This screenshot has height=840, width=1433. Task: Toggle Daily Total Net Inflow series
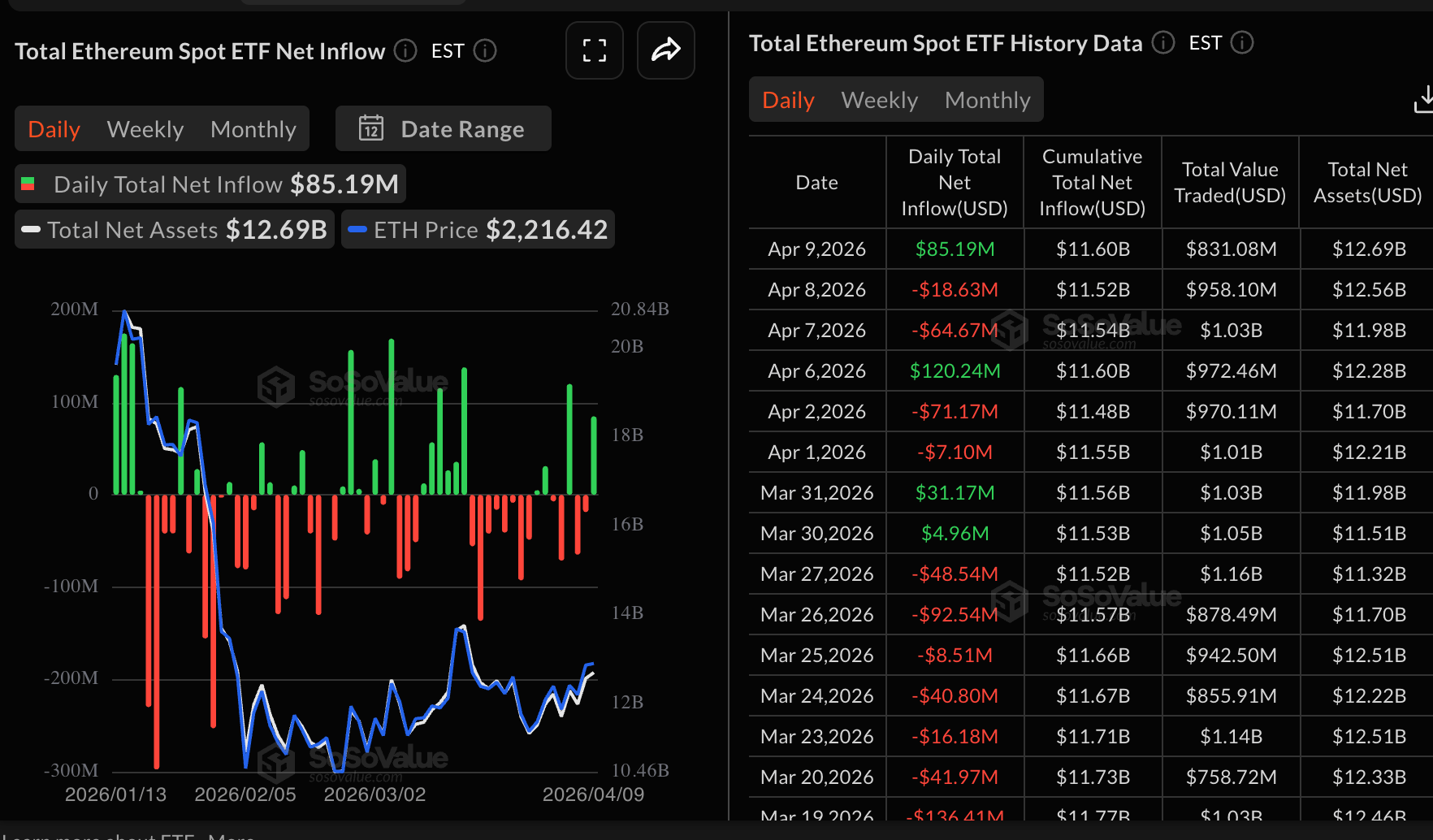[210, 184]
